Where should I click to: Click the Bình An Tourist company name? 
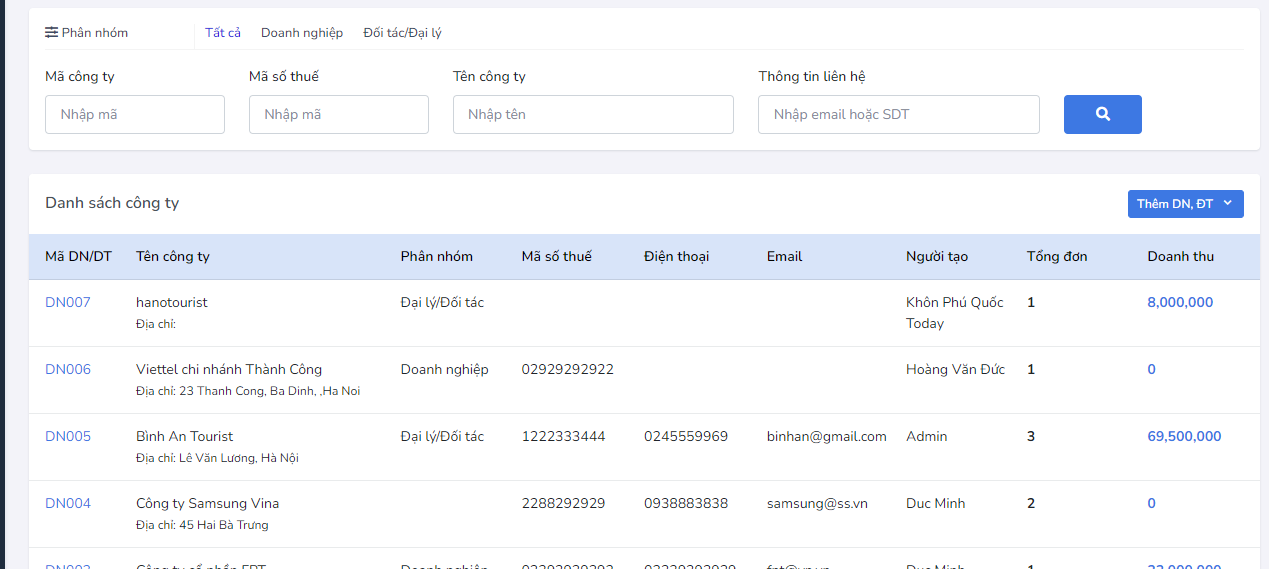[184, 436]
